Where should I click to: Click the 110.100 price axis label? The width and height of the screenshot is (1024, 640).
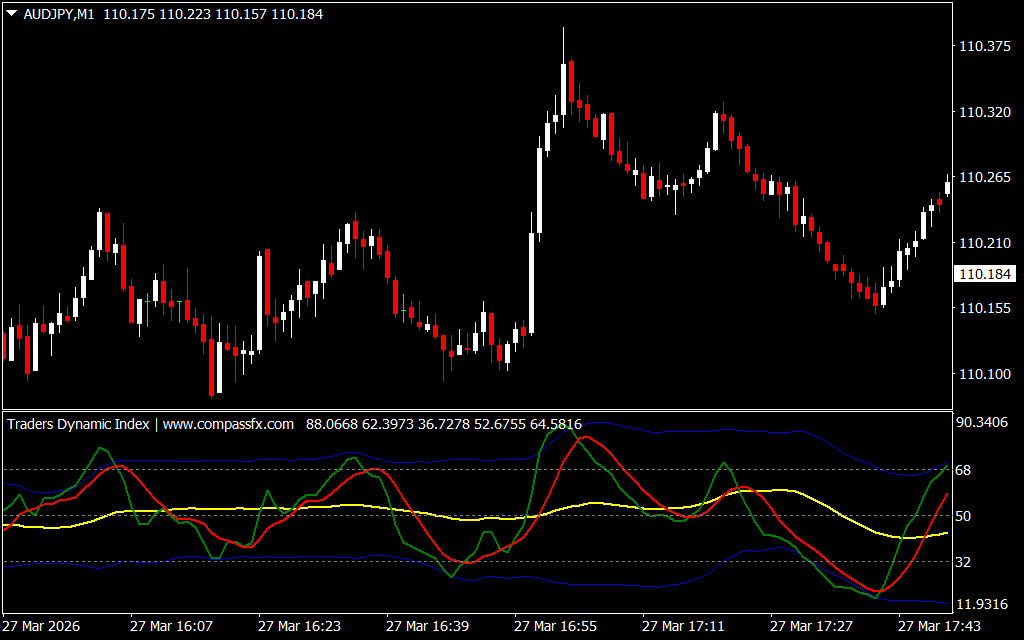tap(984, 374)
